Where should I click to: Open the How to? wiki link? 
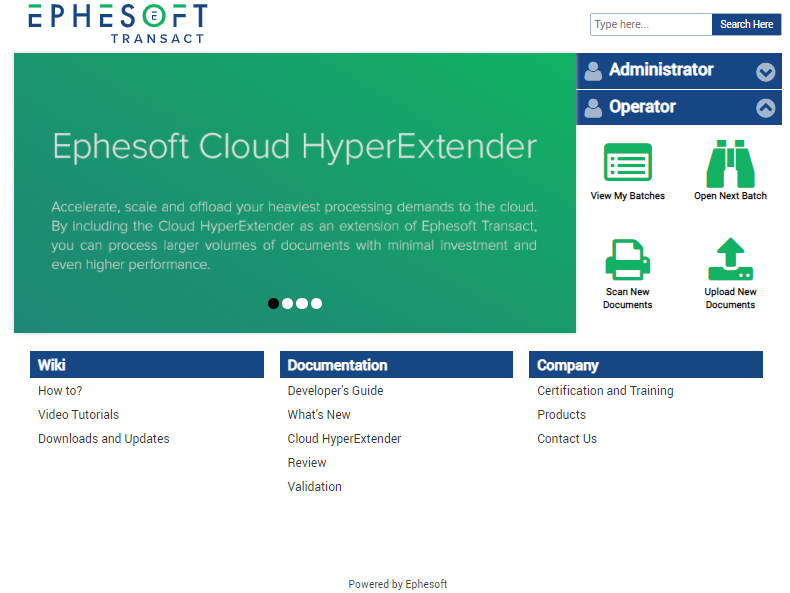60,390
